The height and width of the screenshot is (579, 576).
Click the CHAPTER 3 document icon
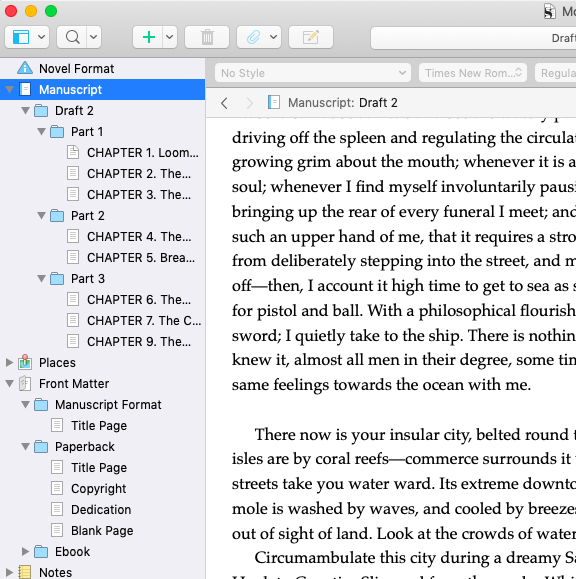coord(73,194)
